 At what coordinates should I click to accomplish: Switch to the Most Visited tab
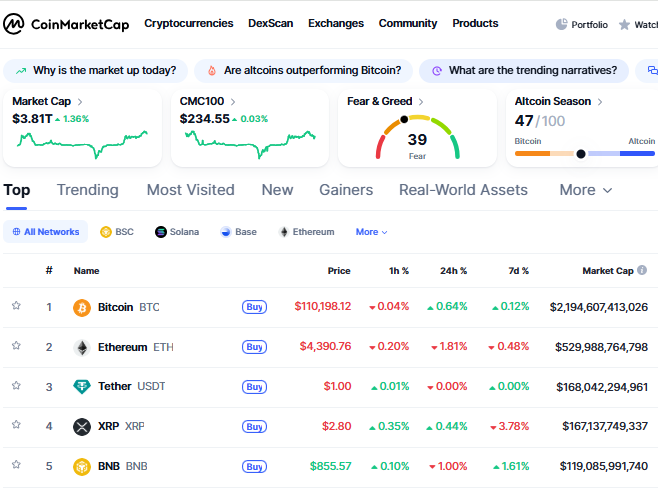click(191, 190)
